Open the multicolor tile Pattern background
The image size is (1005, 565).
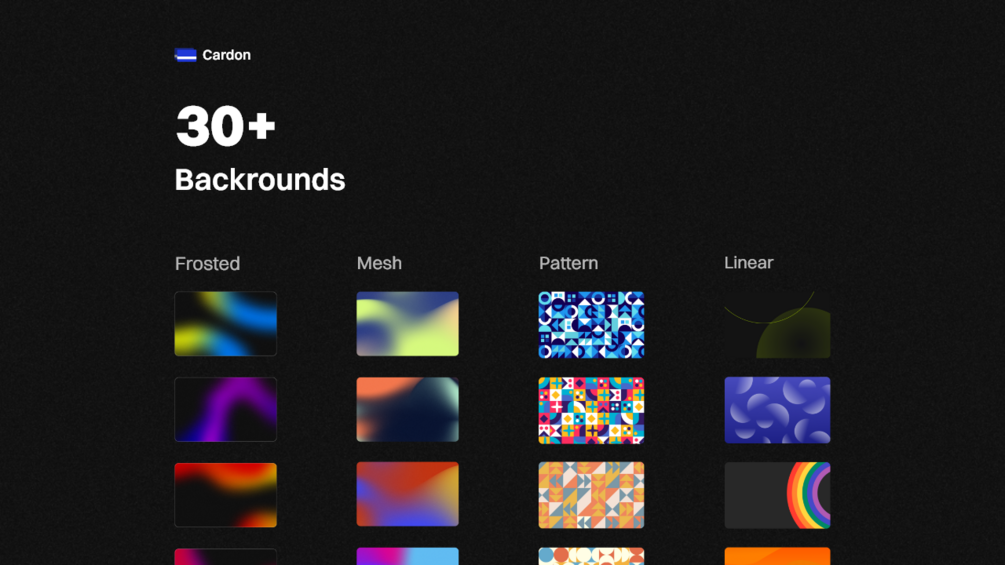pyautogui.click(x=591, y=410)
